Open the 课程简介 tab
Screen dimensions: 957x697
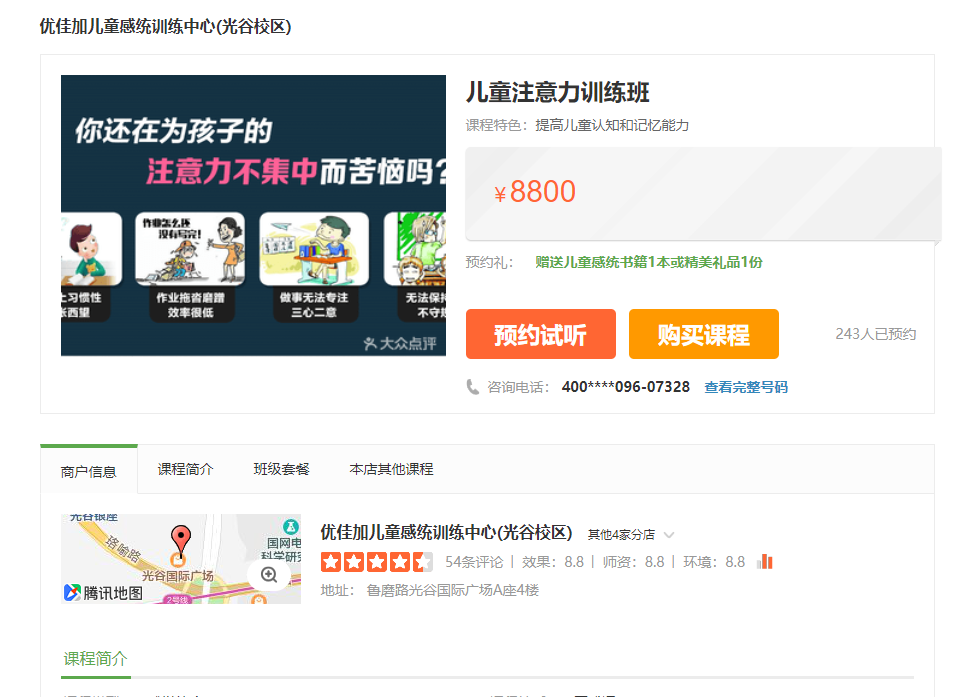point(185,469)
